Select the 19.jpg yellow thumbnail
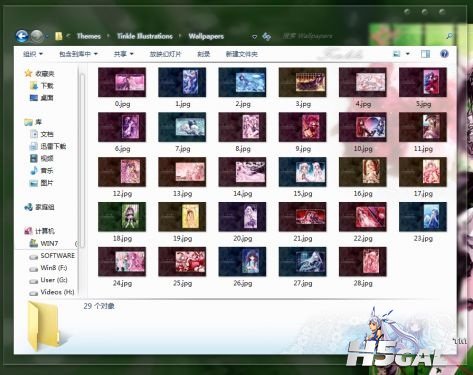Image resolution: width=473 pixels, height=375 pixels. [182, 217]
